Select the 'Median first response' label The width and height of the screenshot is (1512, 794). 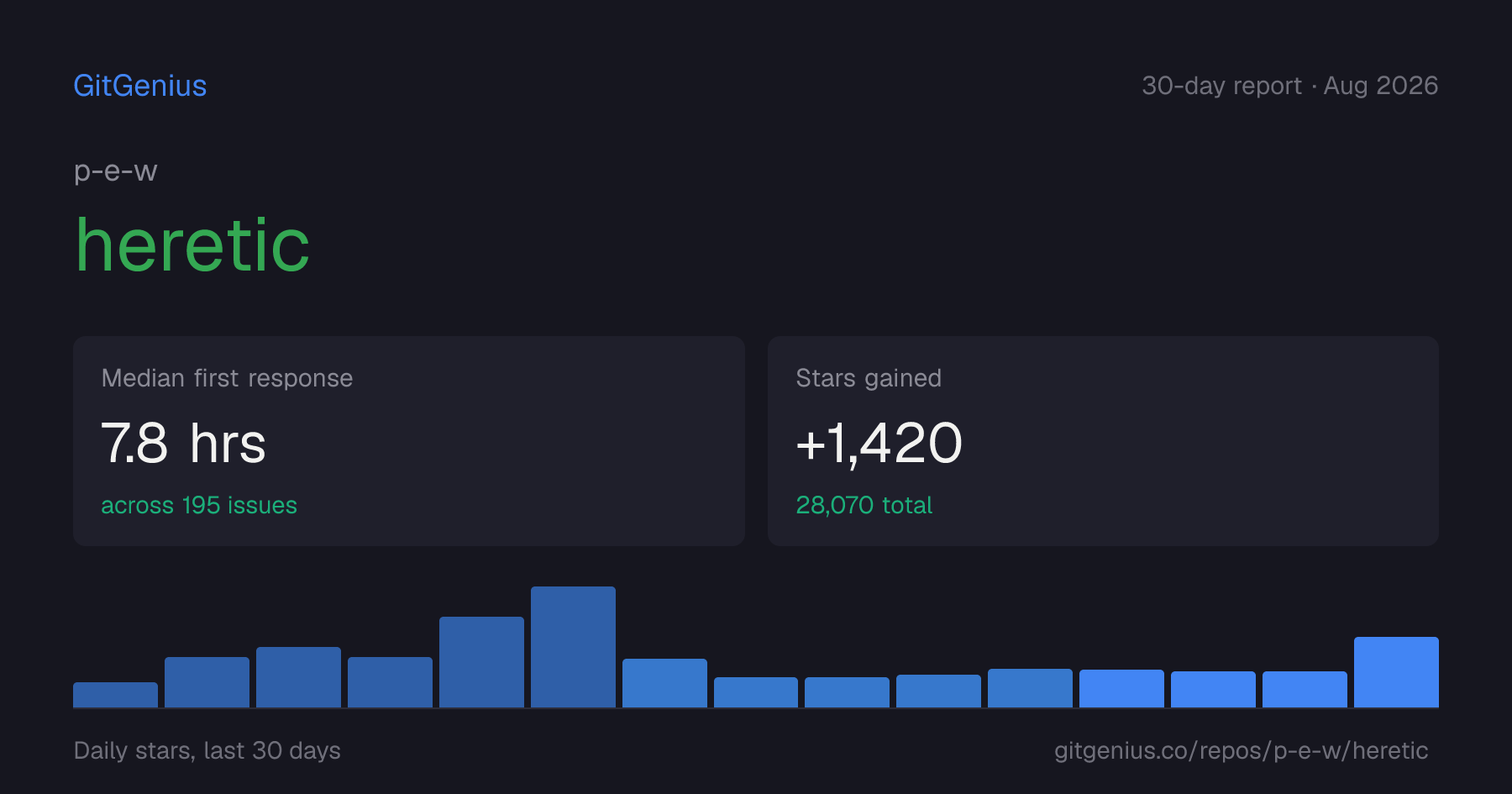(x=227, y=378)
